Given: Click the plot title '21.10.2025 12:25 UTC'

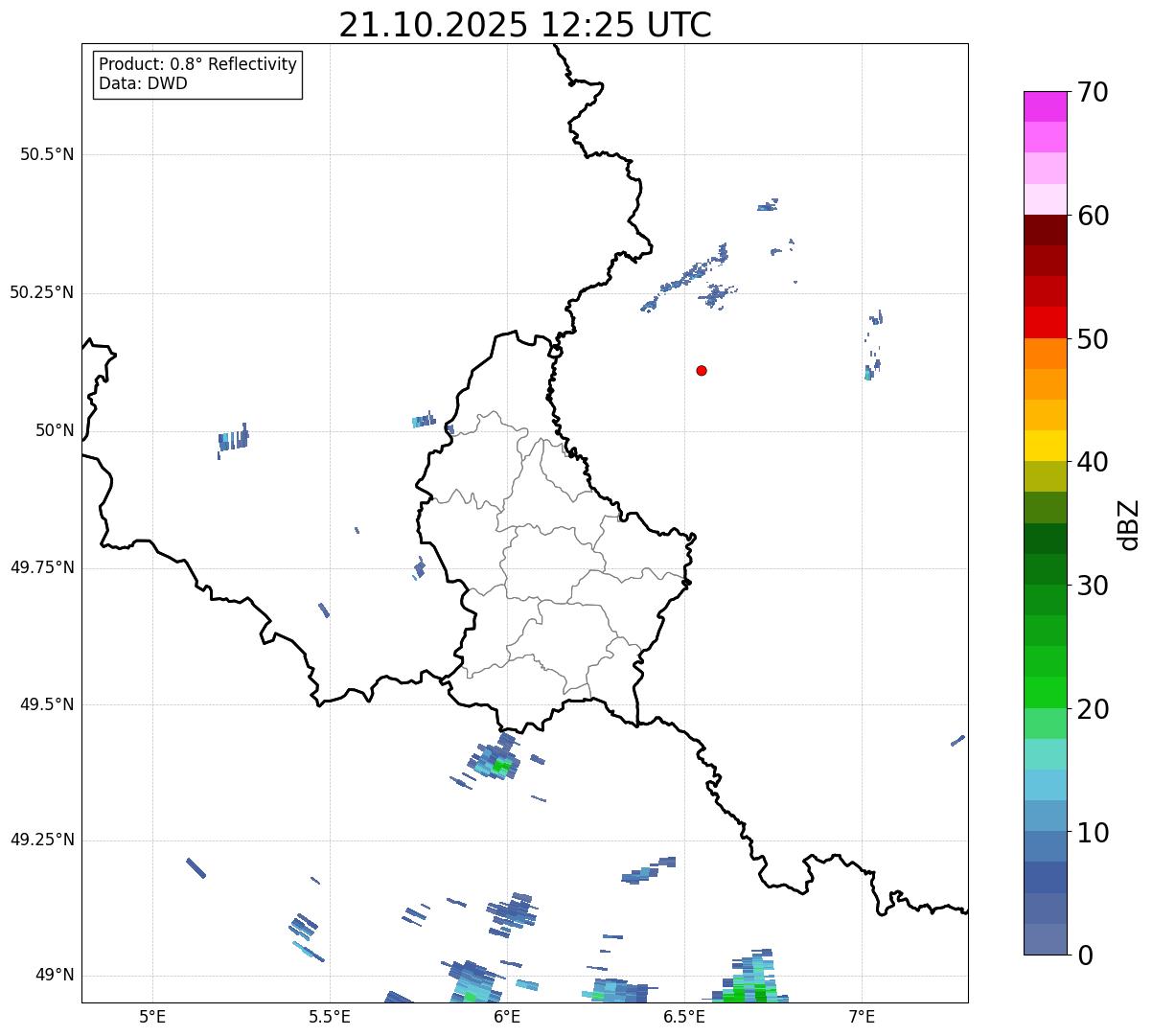Looking at the screenshot, I should (525, 25).
